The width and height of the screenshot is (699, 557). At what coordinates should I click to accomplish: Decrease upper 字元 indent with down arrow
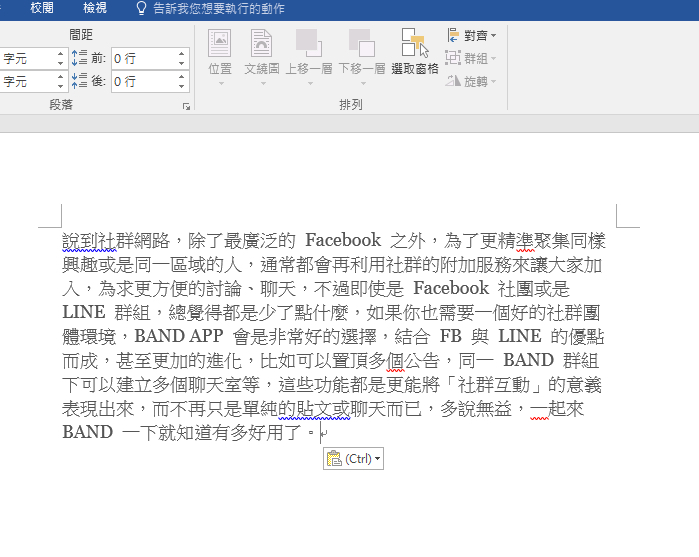61,64
